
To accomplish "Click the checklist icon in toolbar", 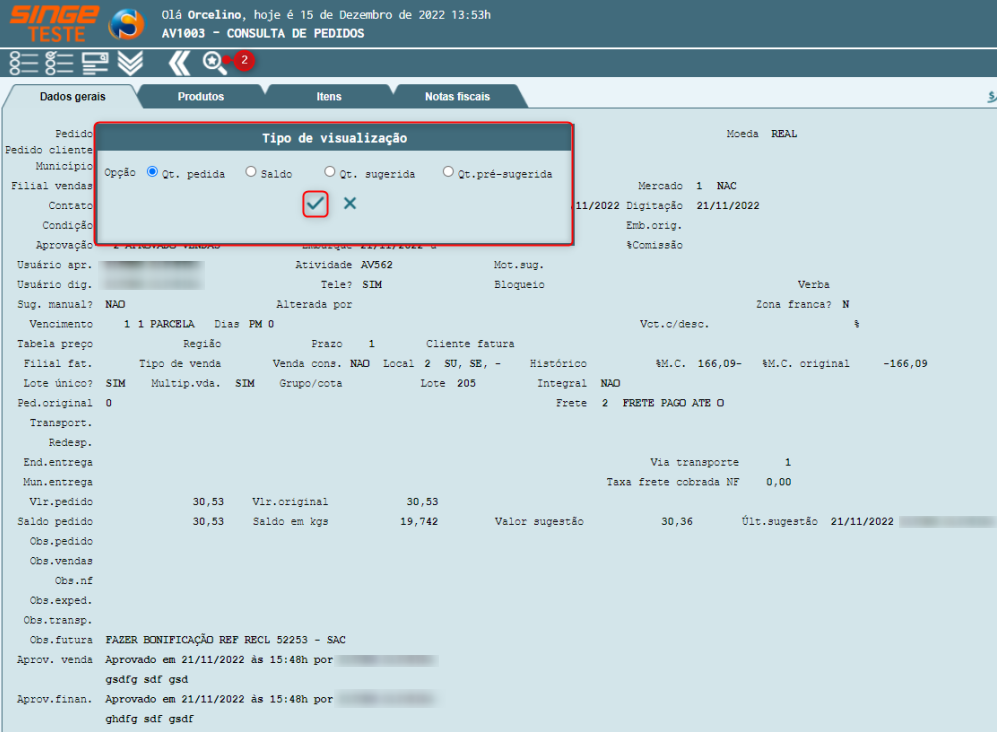I will tap(59, 63).
